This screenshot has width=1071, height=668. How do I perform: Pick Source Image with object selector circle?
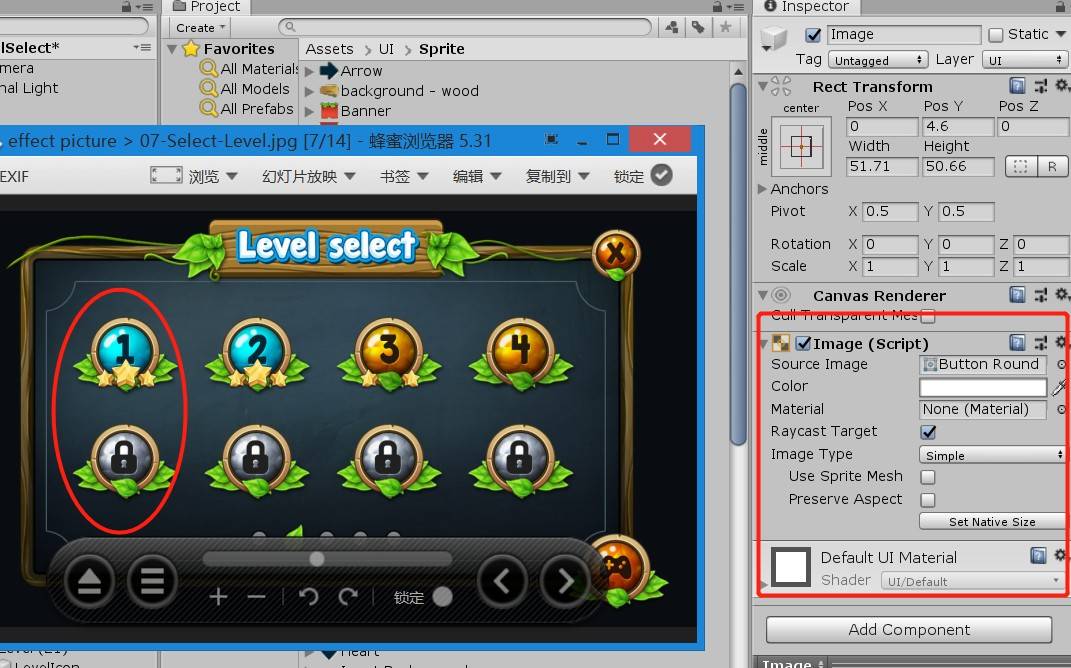(x=1061, y=365)
